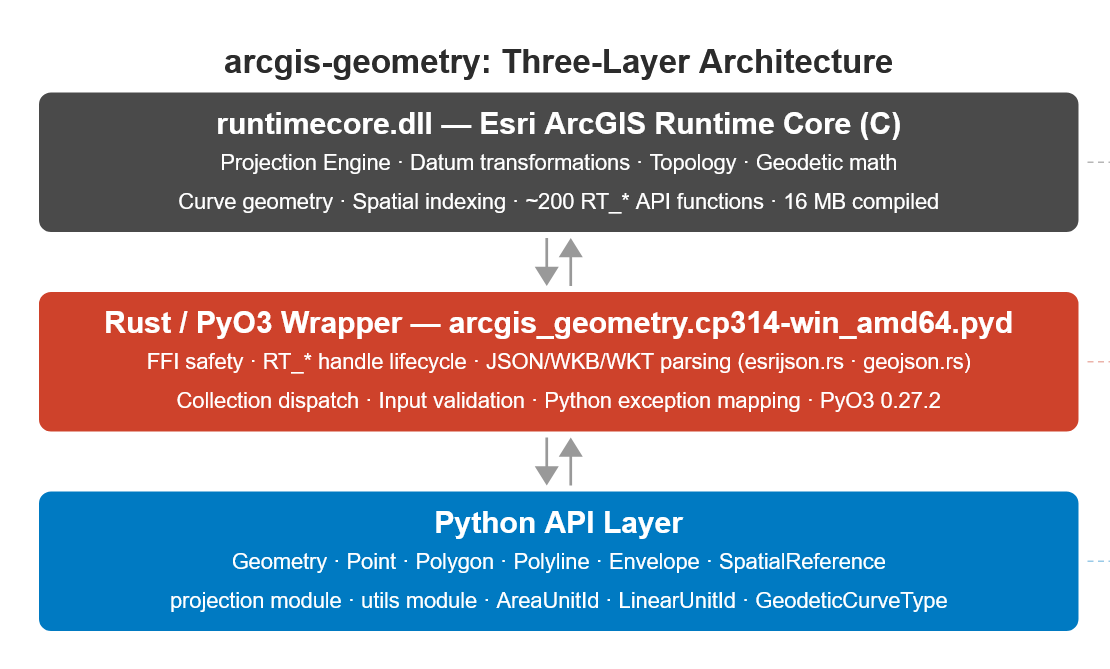Click the heading "Python API Layer"
The height and width of the screenshot is (669, 1110).
click(559, 522)
